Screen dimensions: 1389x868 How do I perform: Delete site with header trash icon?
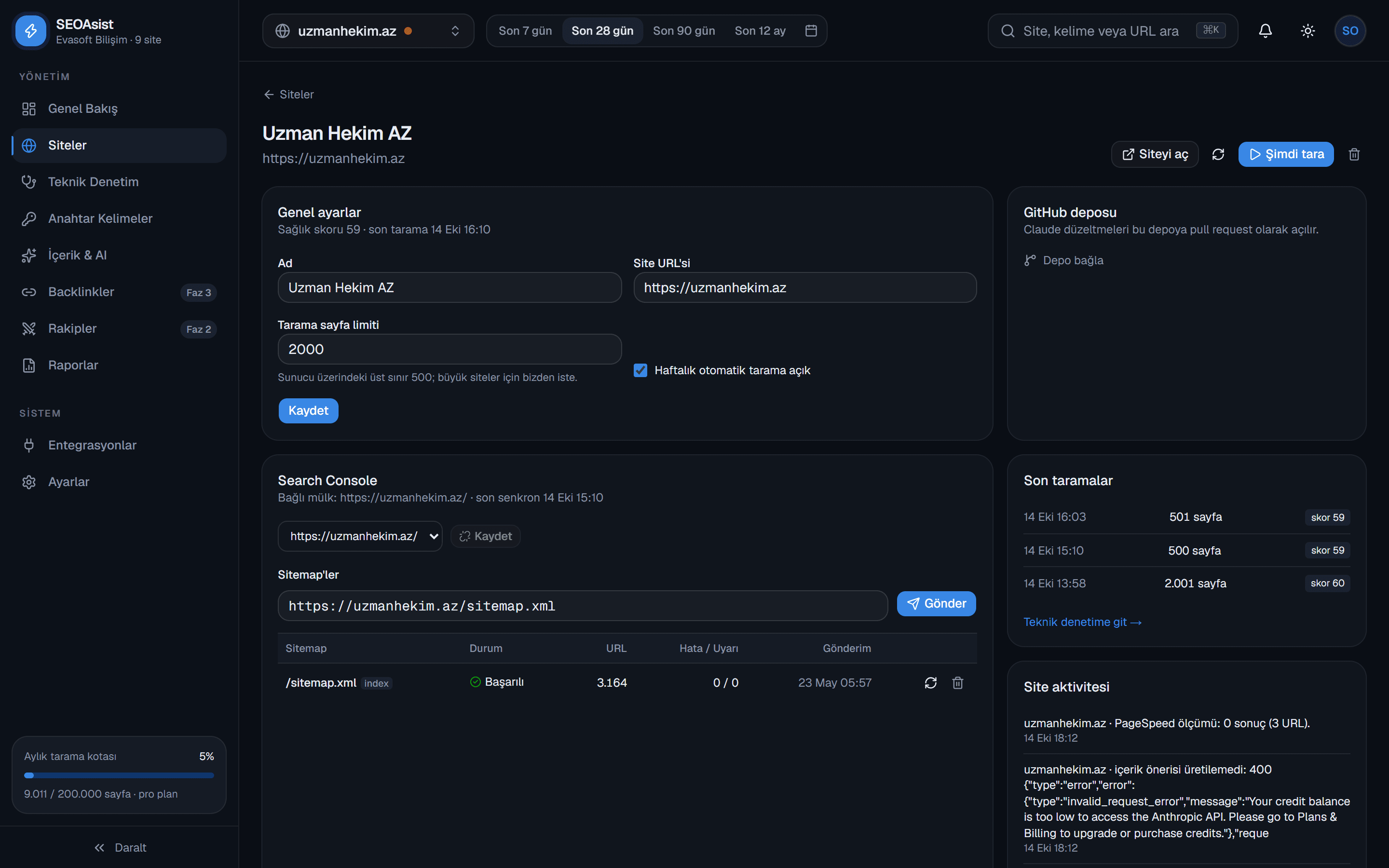1354,154
